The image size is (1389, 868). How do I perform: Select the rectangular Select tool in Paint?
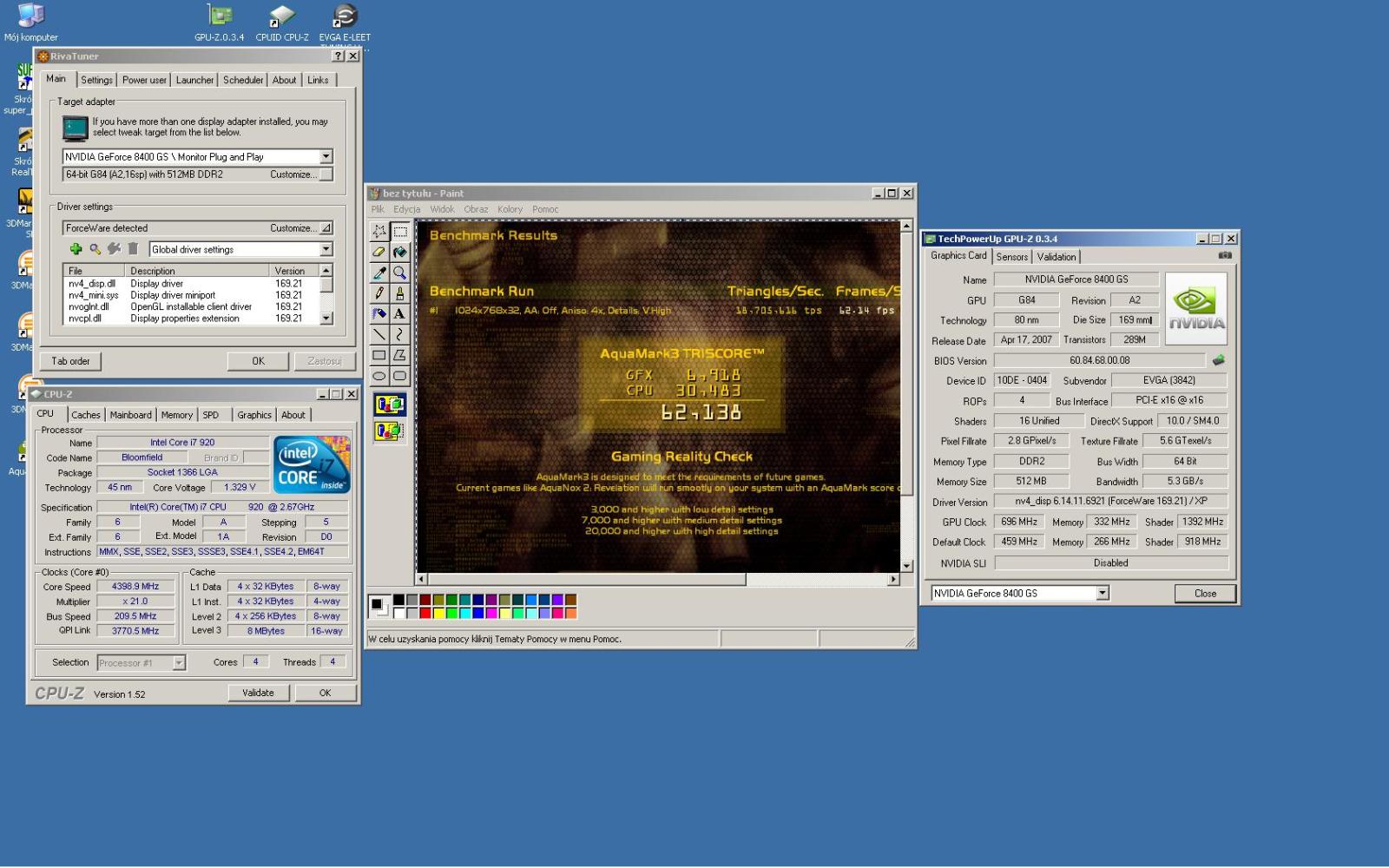399,231
